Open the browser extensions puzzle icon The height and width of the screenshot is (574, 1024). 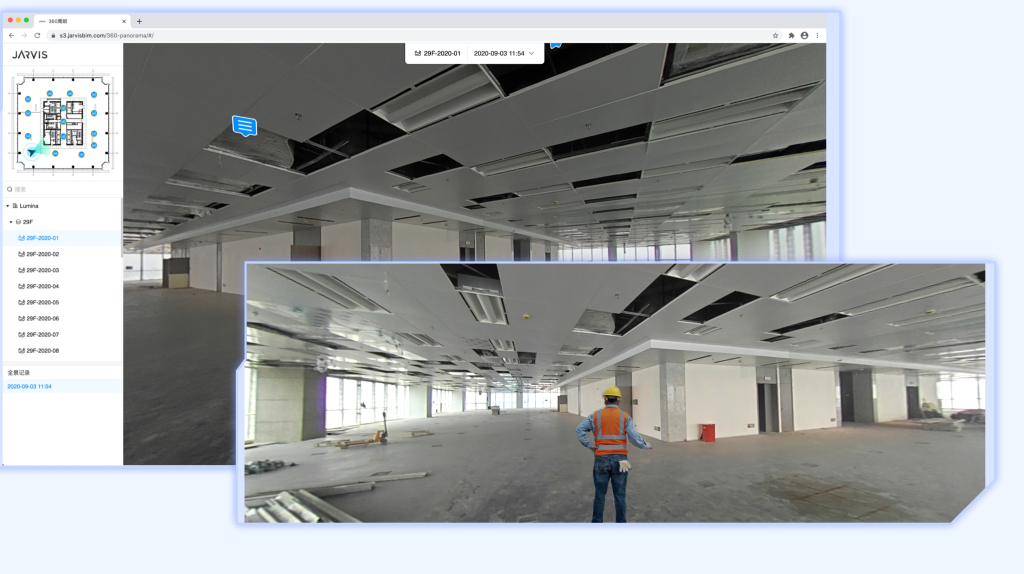click(x=791, y=35)
